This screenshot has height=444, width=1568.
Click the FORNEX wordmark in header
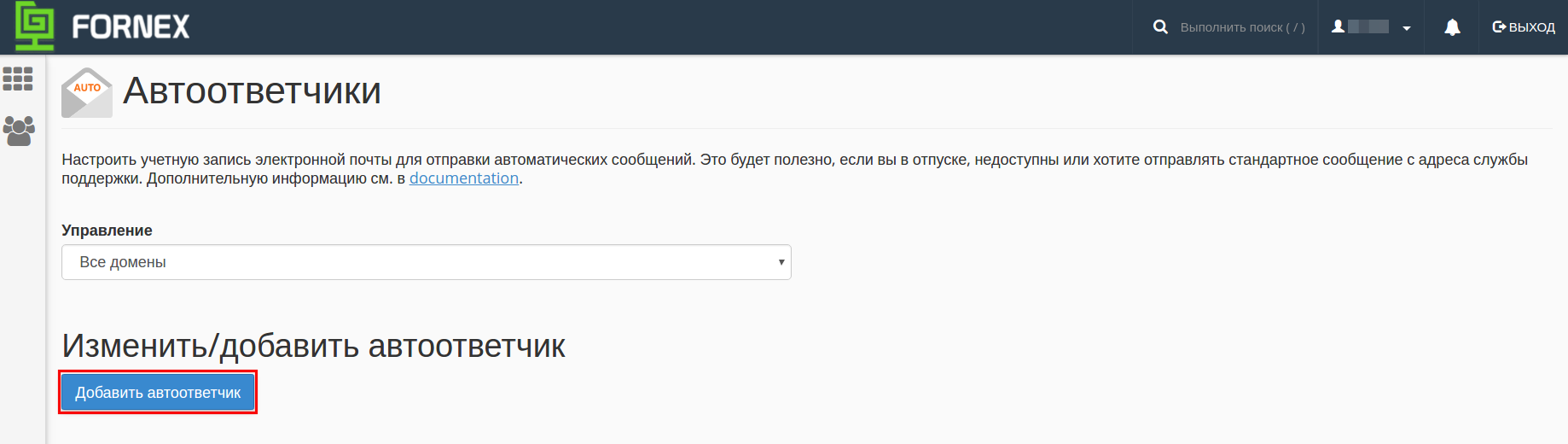coord(131,27)
